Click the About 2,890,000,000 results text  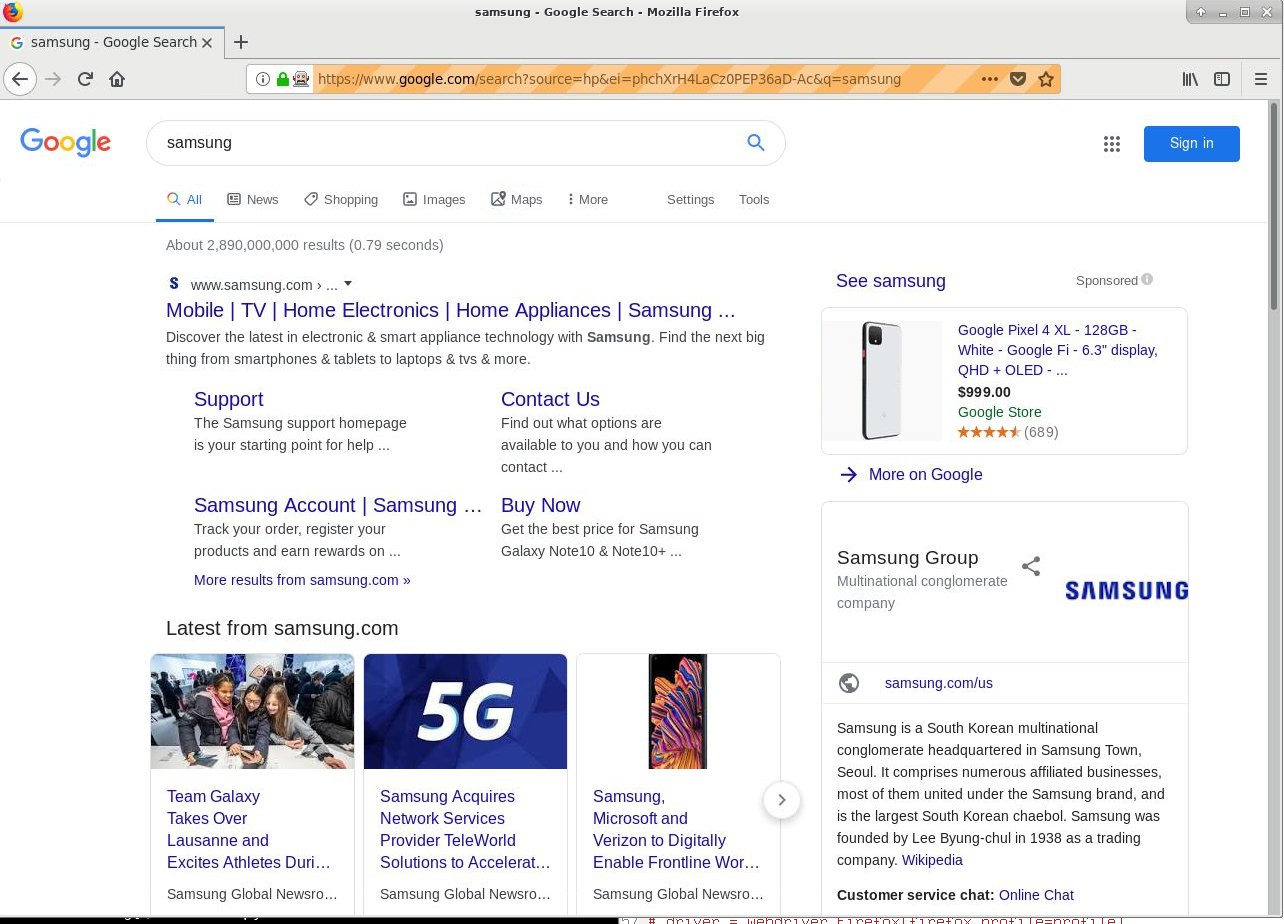pyautogui.click(x=305, y=245)
